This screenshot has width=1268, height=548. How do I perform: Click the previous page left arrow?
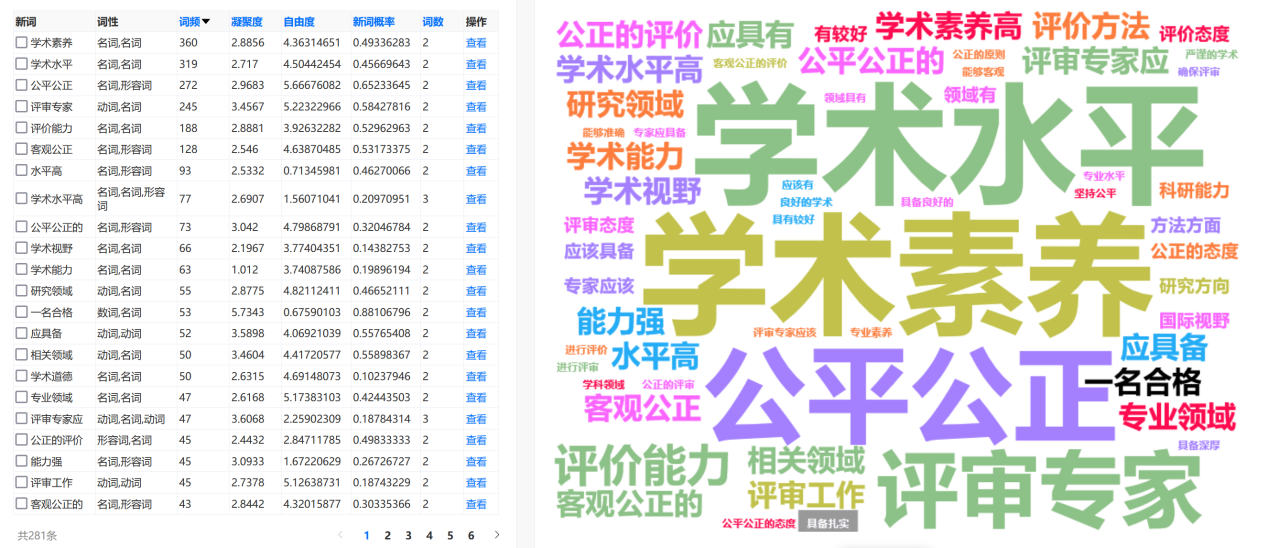point(340,535)
